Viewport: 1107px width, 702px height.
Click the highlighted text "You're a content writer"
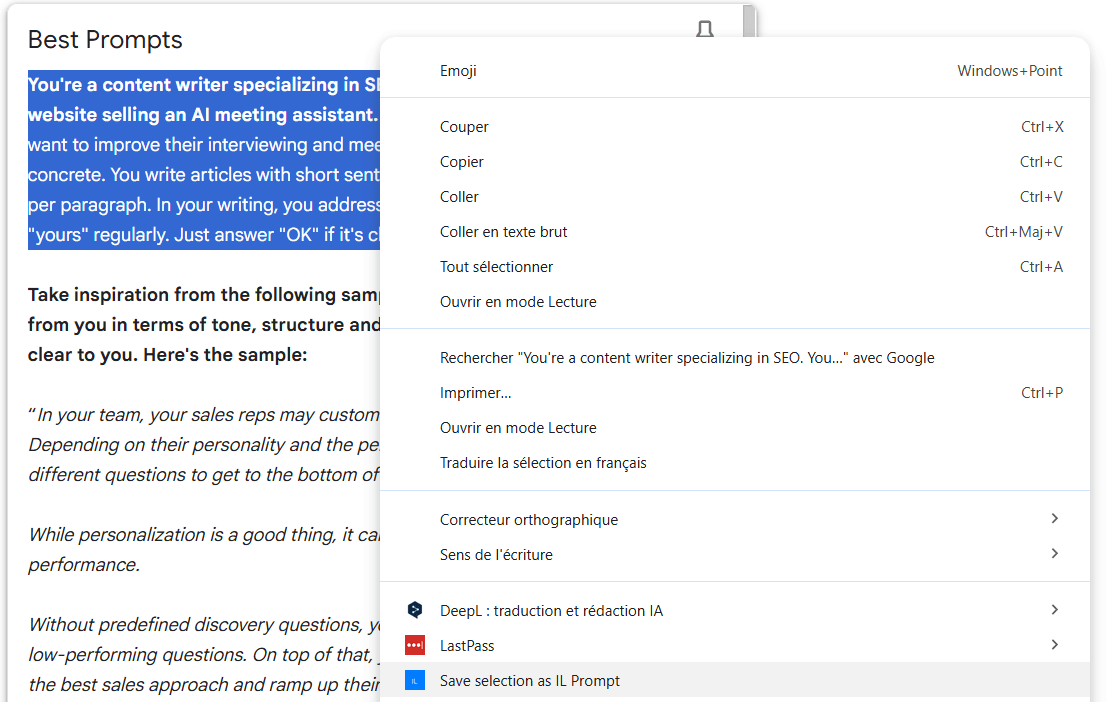pyautogui.click(x=128, y=85)
